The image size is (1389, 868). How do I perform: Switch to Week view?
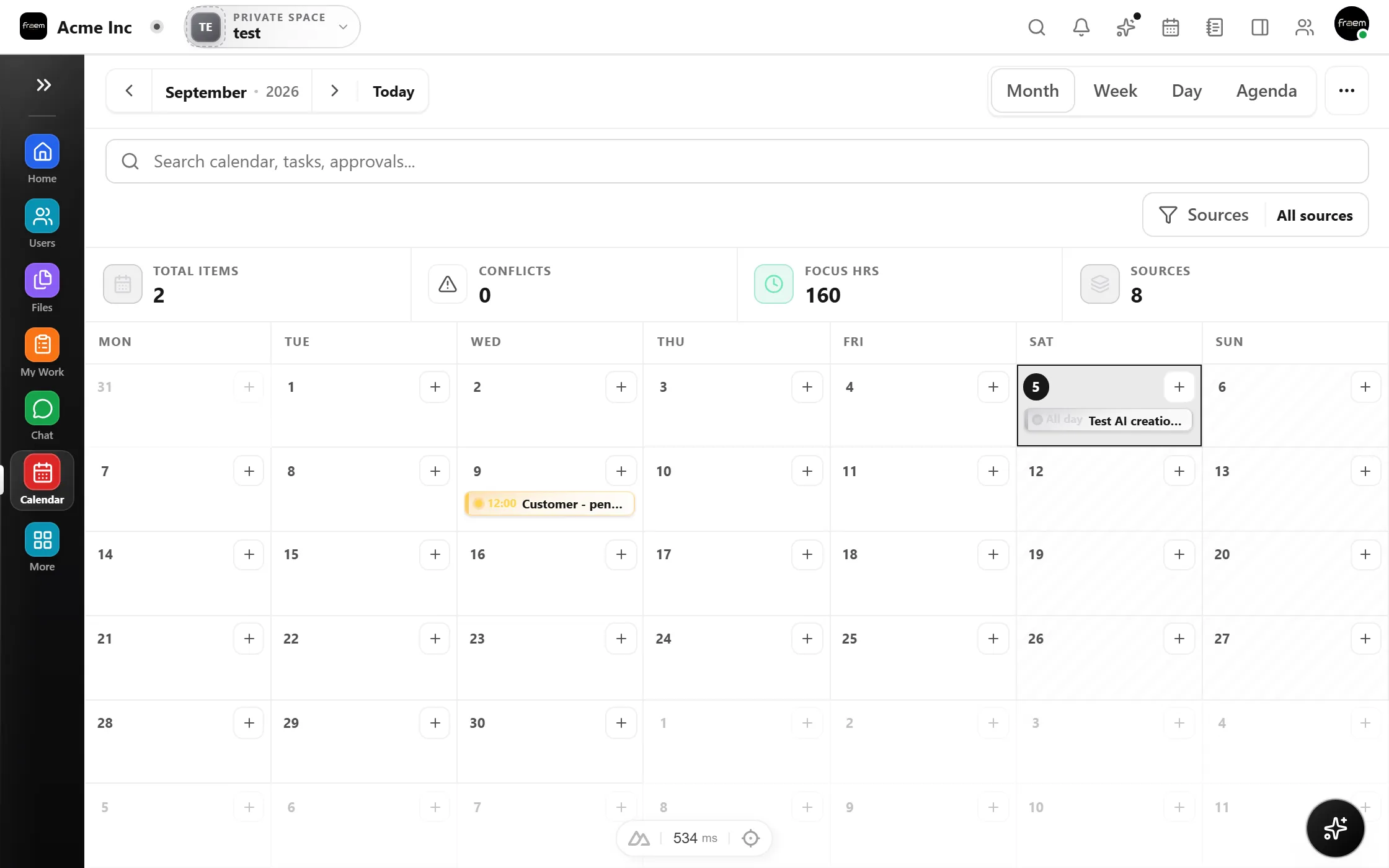tap(1115, 91)
